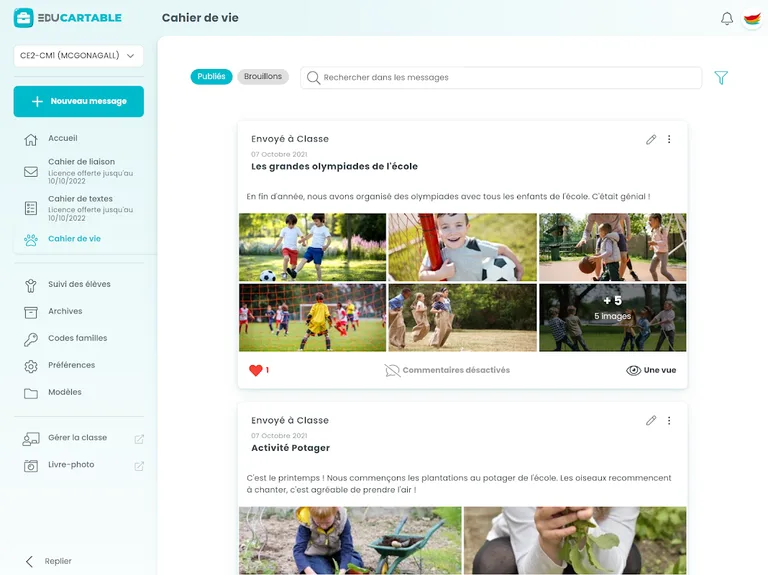Click the Gérer la classe icon
Image resolution: width=768 pixels, height=575 pixels.
31,439
